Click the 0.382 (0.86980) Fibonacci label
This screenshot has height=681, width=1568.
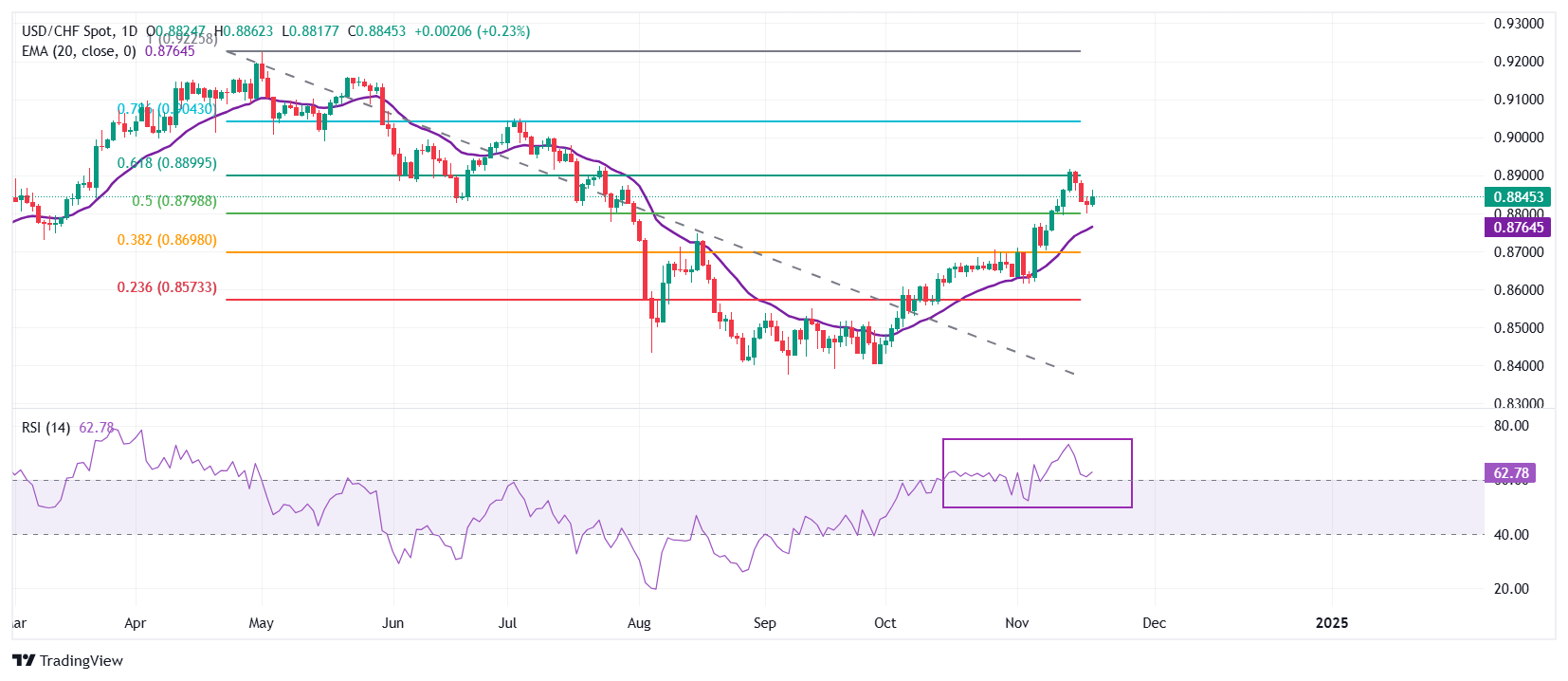(x=167, y=240)
